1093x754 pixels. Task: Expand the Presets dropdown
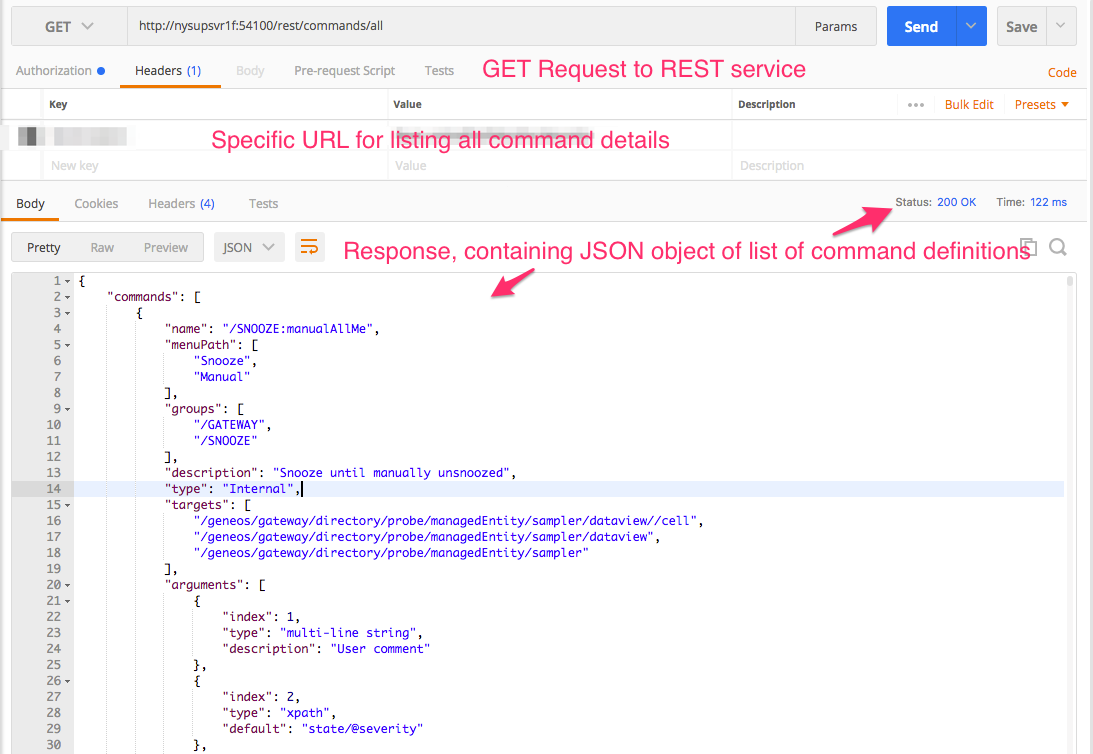click(1041, 105)
